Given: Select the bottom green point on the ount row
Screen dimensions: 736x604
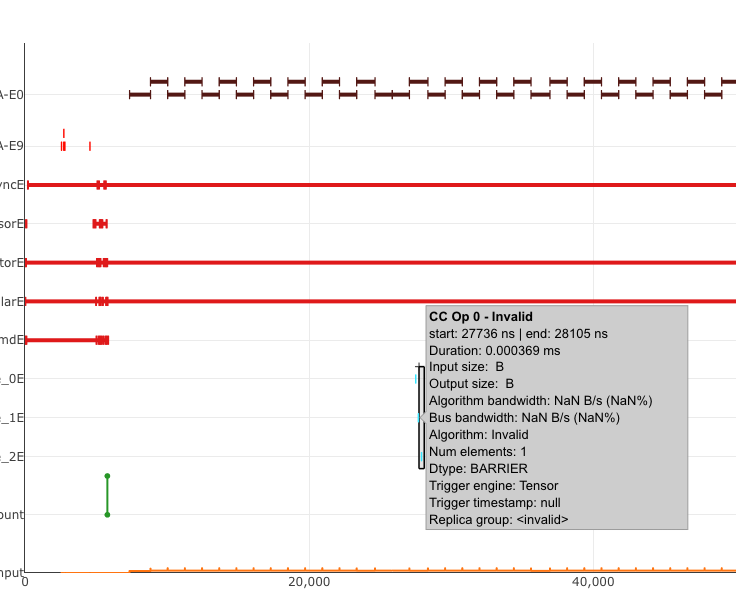Looking at the screenshot, I should pos(107,515).
